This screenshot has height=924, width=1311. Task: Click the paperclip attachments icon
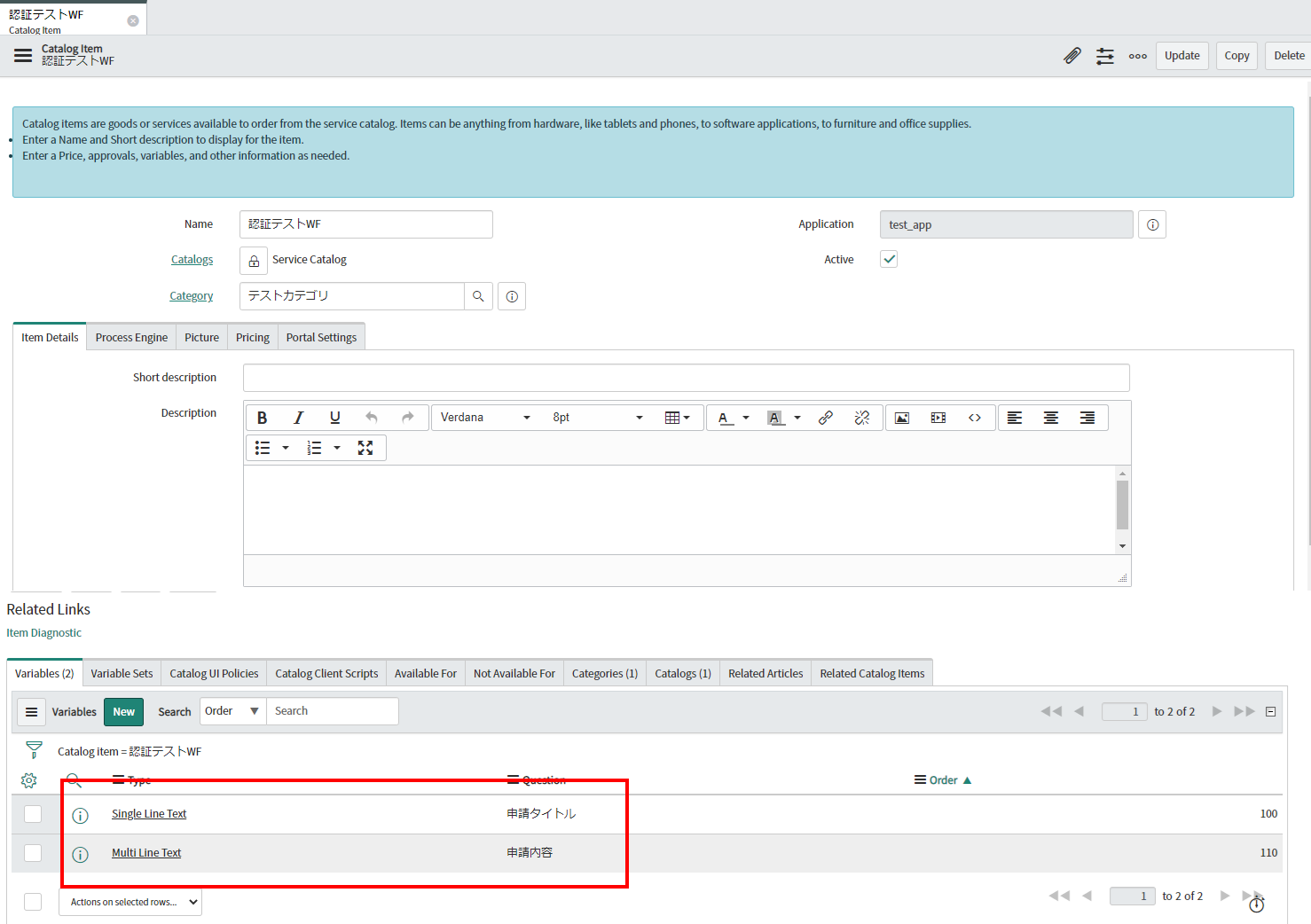tap(1072, 56)
